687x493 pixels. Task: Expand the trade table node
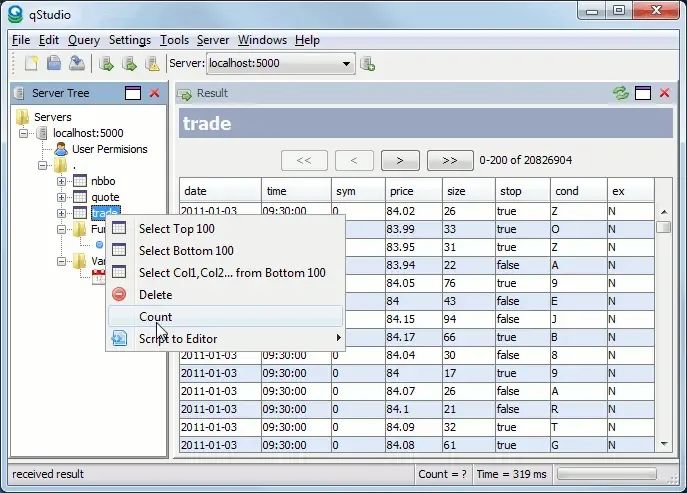click(61, 213)
